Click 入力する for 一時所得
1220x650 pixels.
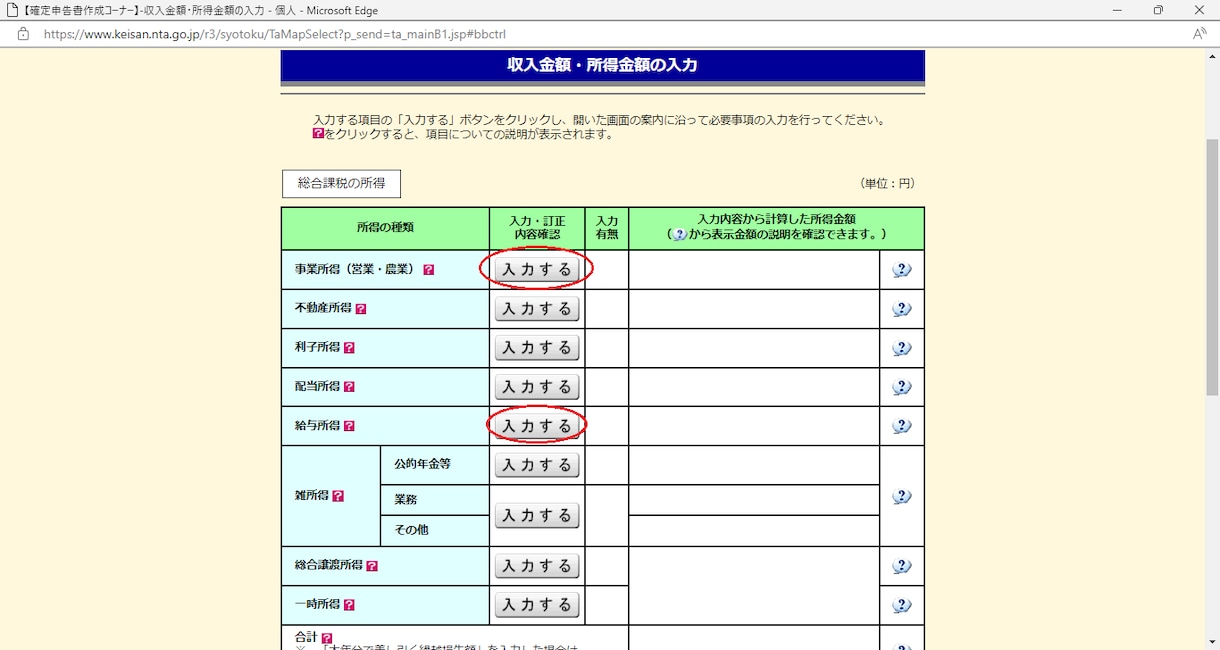click(x=537, y=605)
